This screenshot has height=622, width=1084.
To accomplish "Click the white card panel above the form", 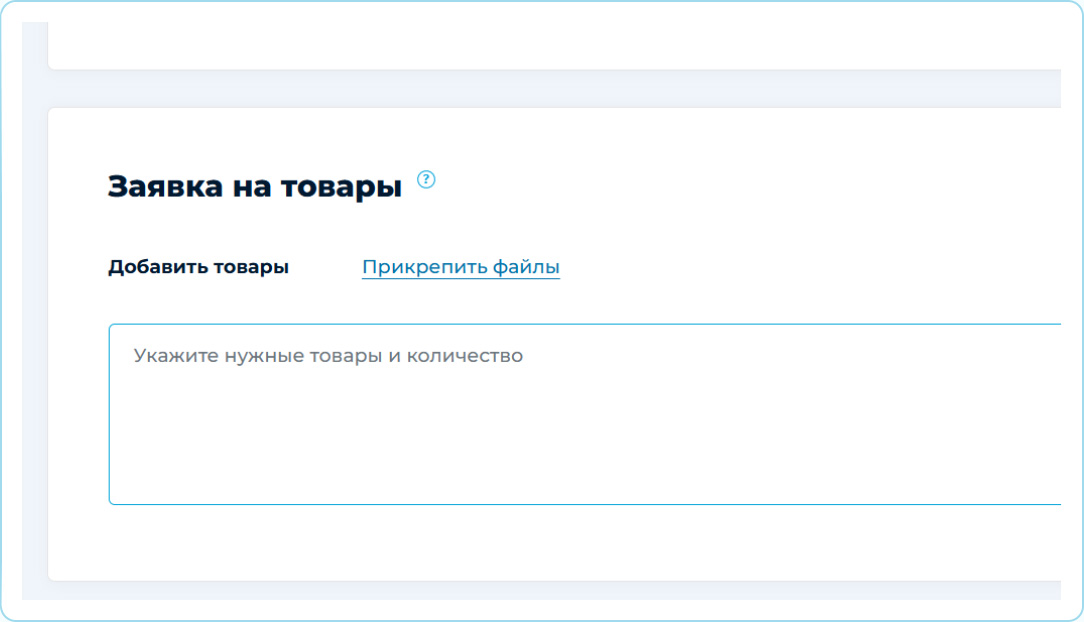I will pyautogui.click(x=550, y=40).
